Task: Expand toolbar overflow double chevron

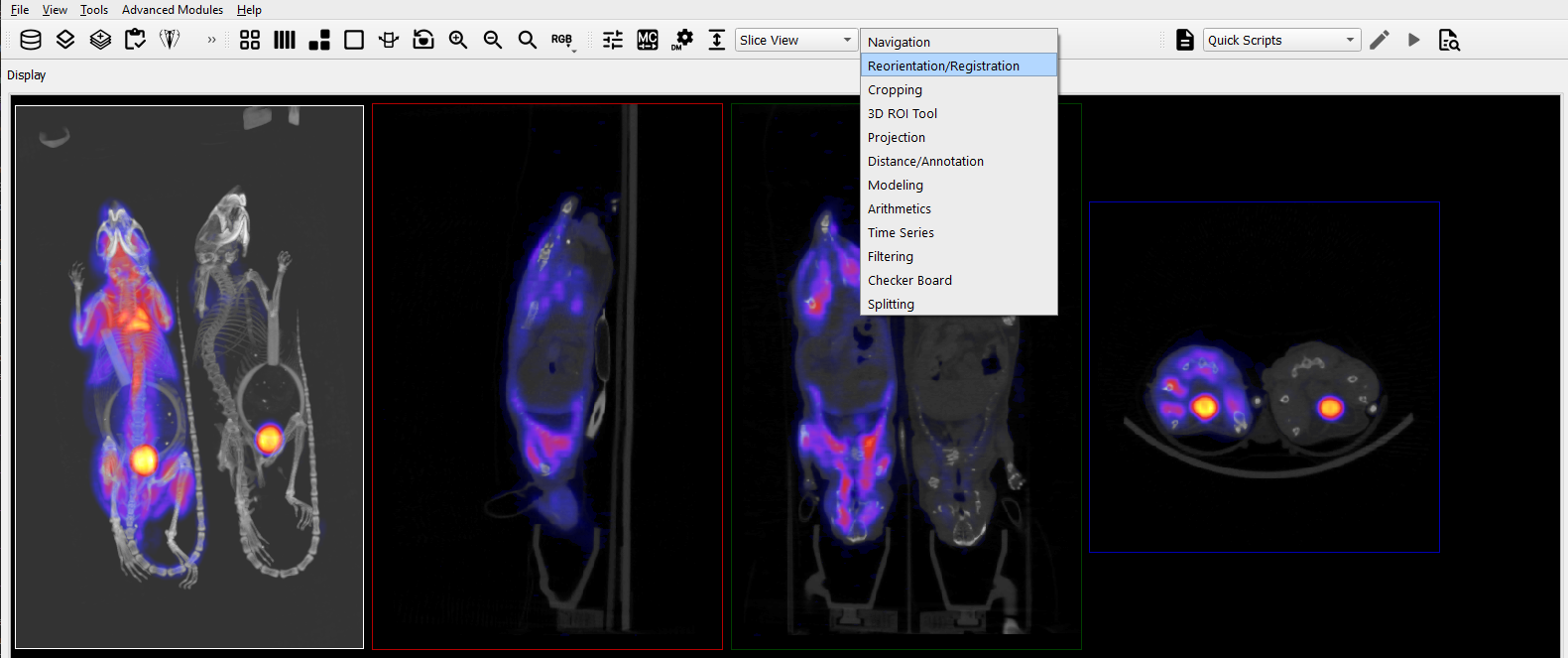Action: [x=211, y=40]
